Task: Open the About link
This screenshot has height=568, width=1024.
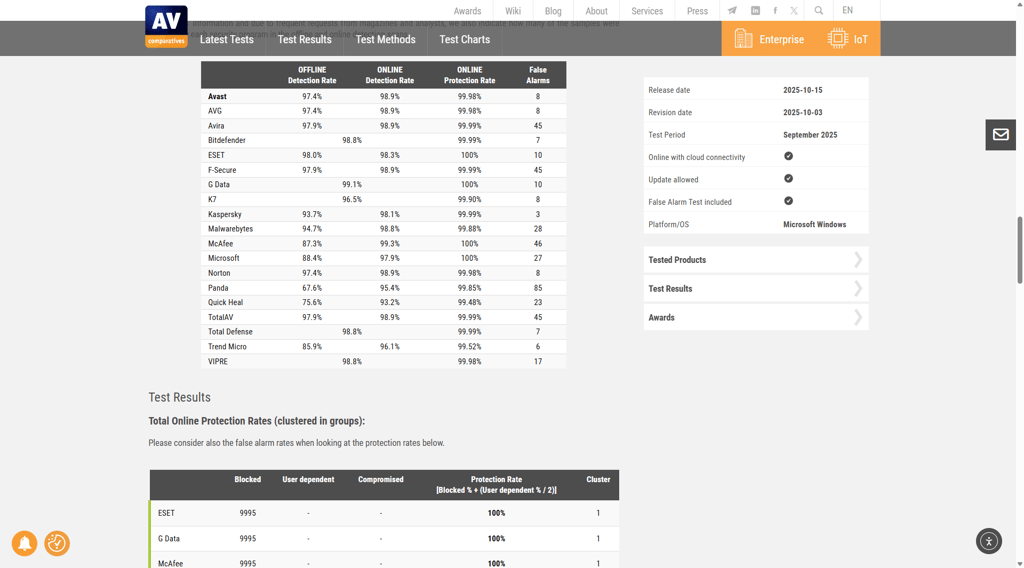Action: coord(596,11)
